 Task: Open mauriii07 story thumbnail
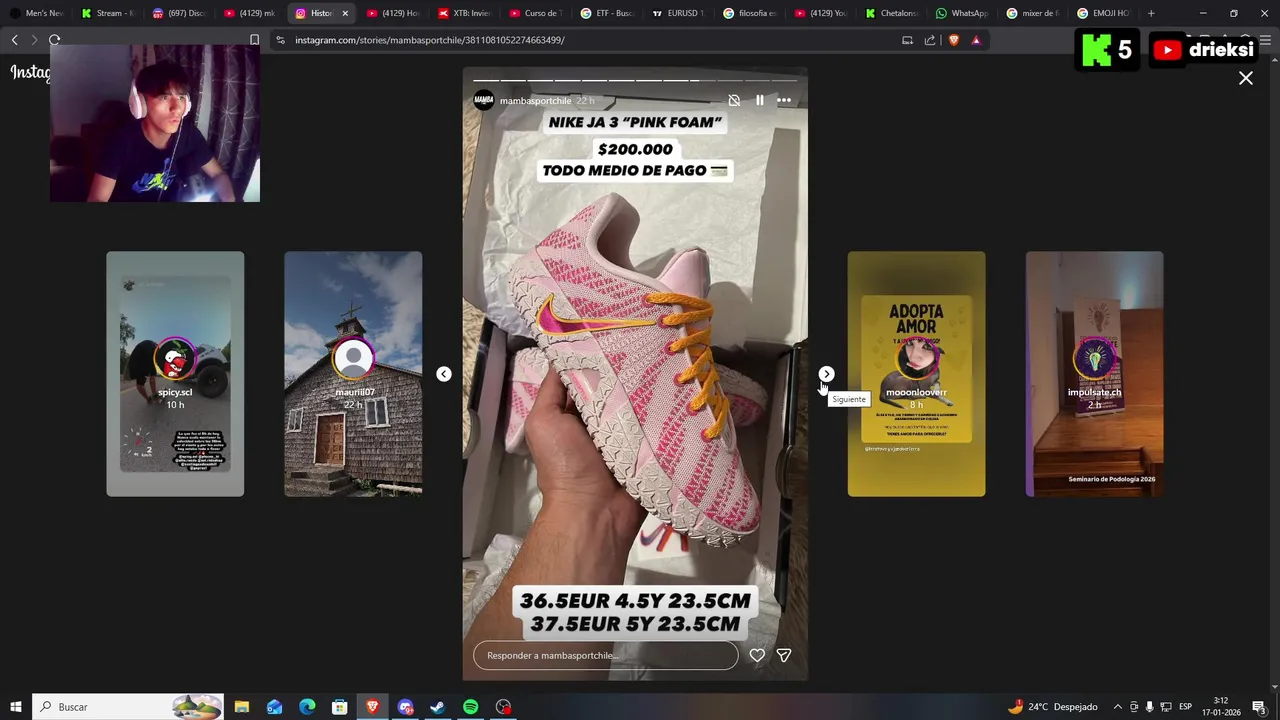point(353,374)
